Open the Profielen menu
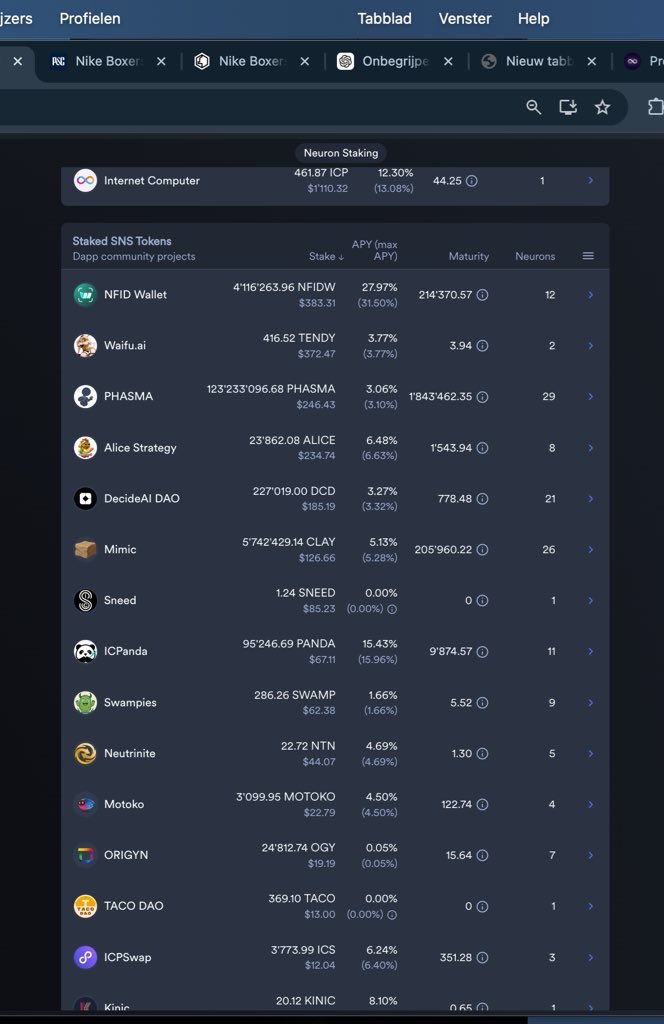The image size is (664, 1024). [89, 18]
